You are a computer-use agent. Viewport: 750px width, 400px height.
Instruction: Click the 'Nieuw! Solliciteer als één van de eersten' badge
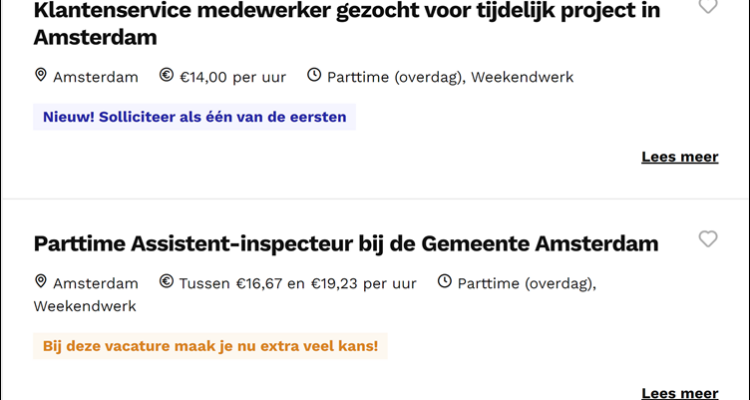[194, 117]
